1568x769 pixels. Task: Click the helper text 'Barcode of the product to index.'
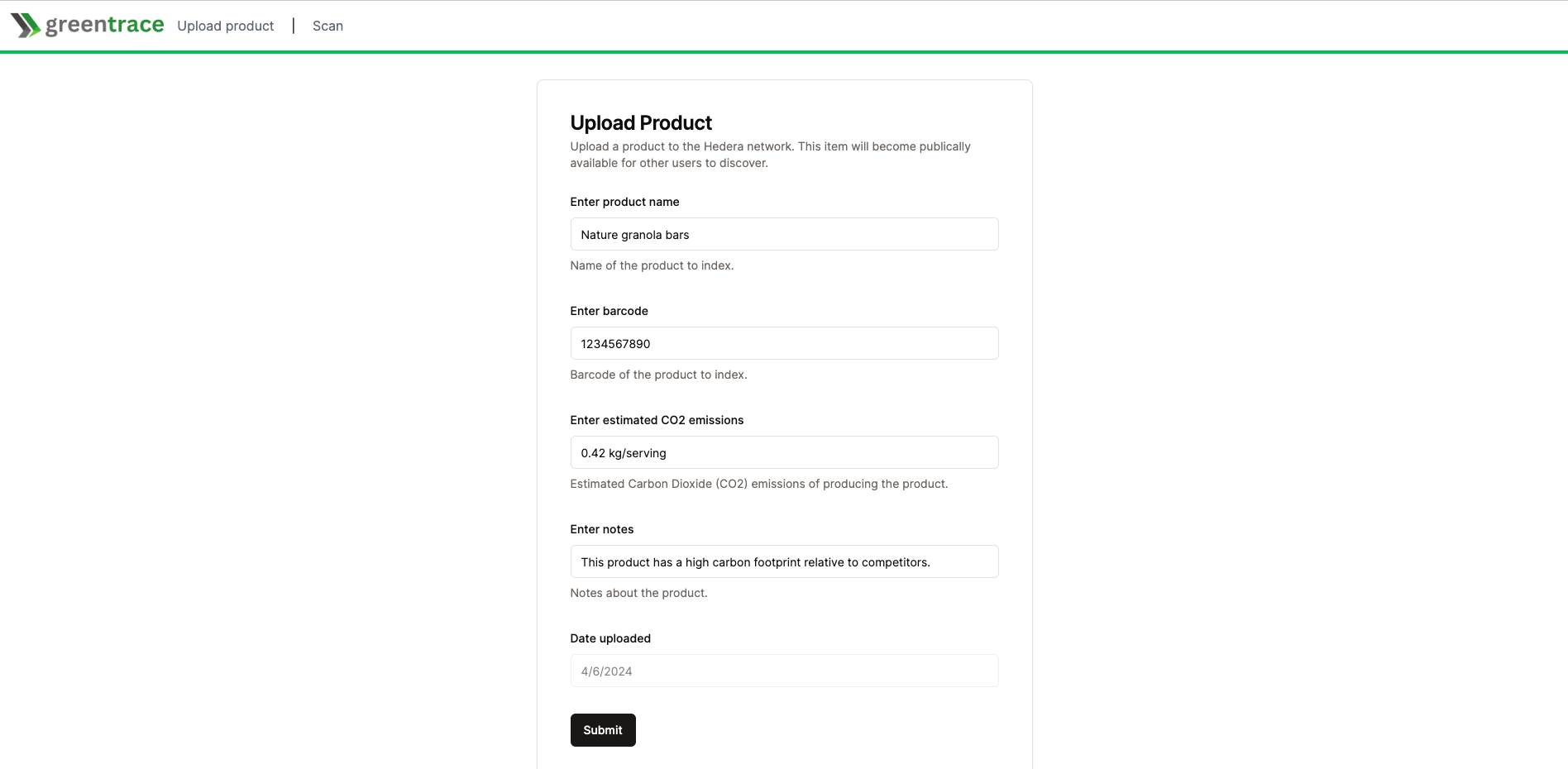click(658, 375)
